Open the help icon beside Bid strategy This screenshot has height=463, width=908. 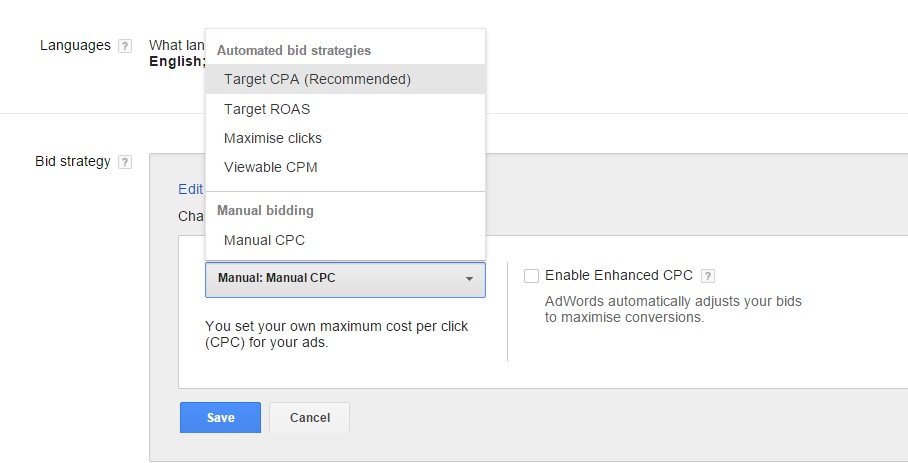coord(125,162)
